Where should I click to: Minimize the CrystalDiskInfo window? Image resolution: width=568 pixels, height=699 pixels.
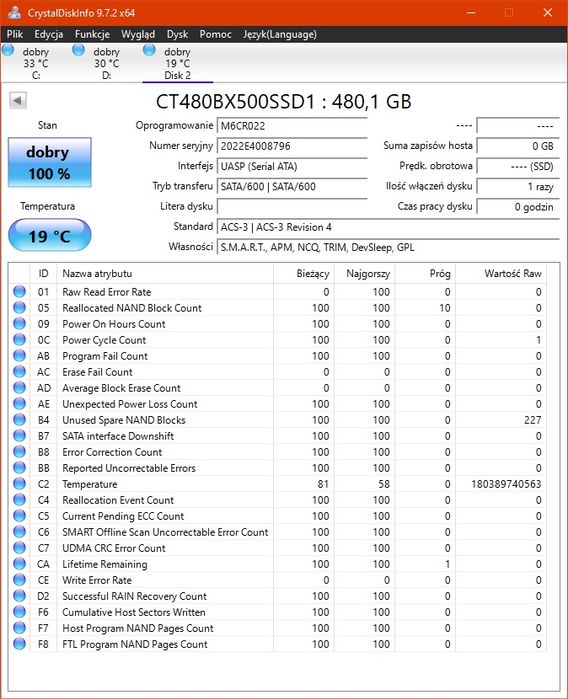pos(471,12)
